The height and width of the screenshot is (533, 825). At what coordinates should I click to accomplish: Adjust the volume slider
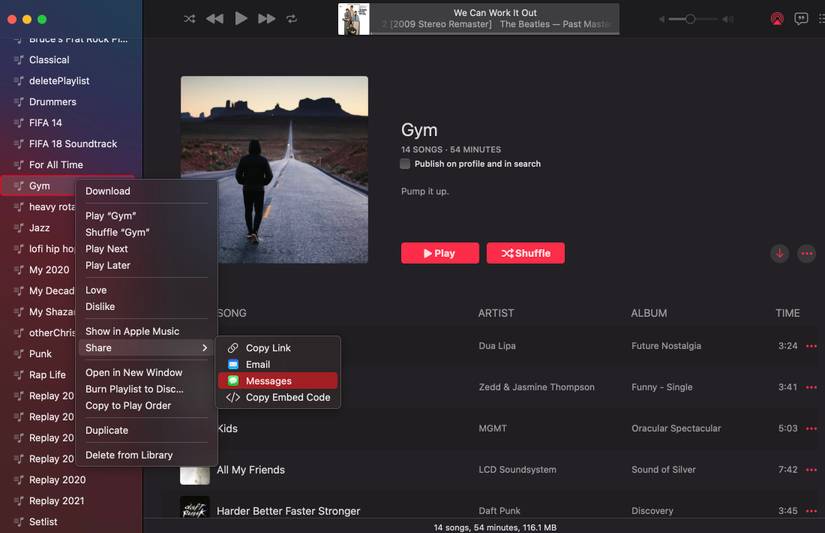[690, 19]
